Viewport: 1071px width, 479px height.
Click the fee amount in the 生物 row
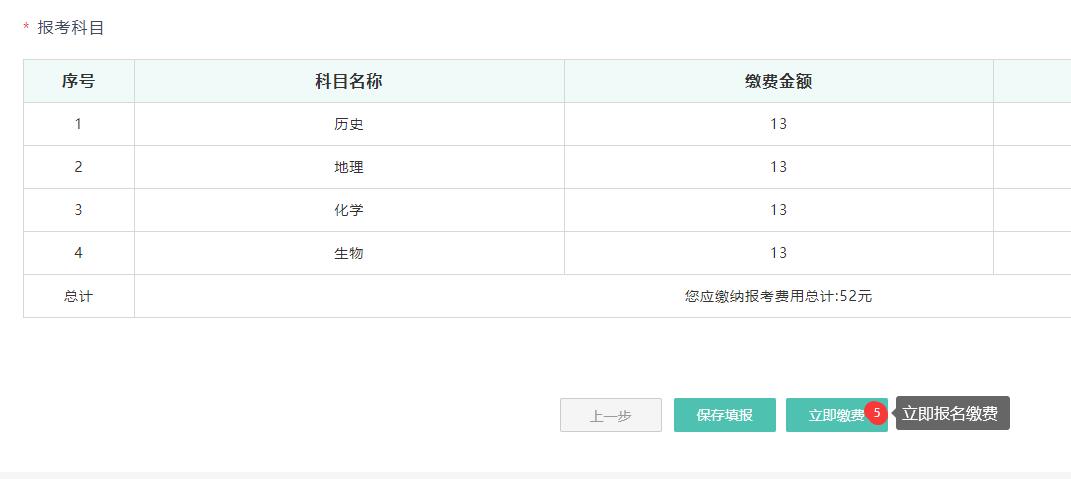778,253
